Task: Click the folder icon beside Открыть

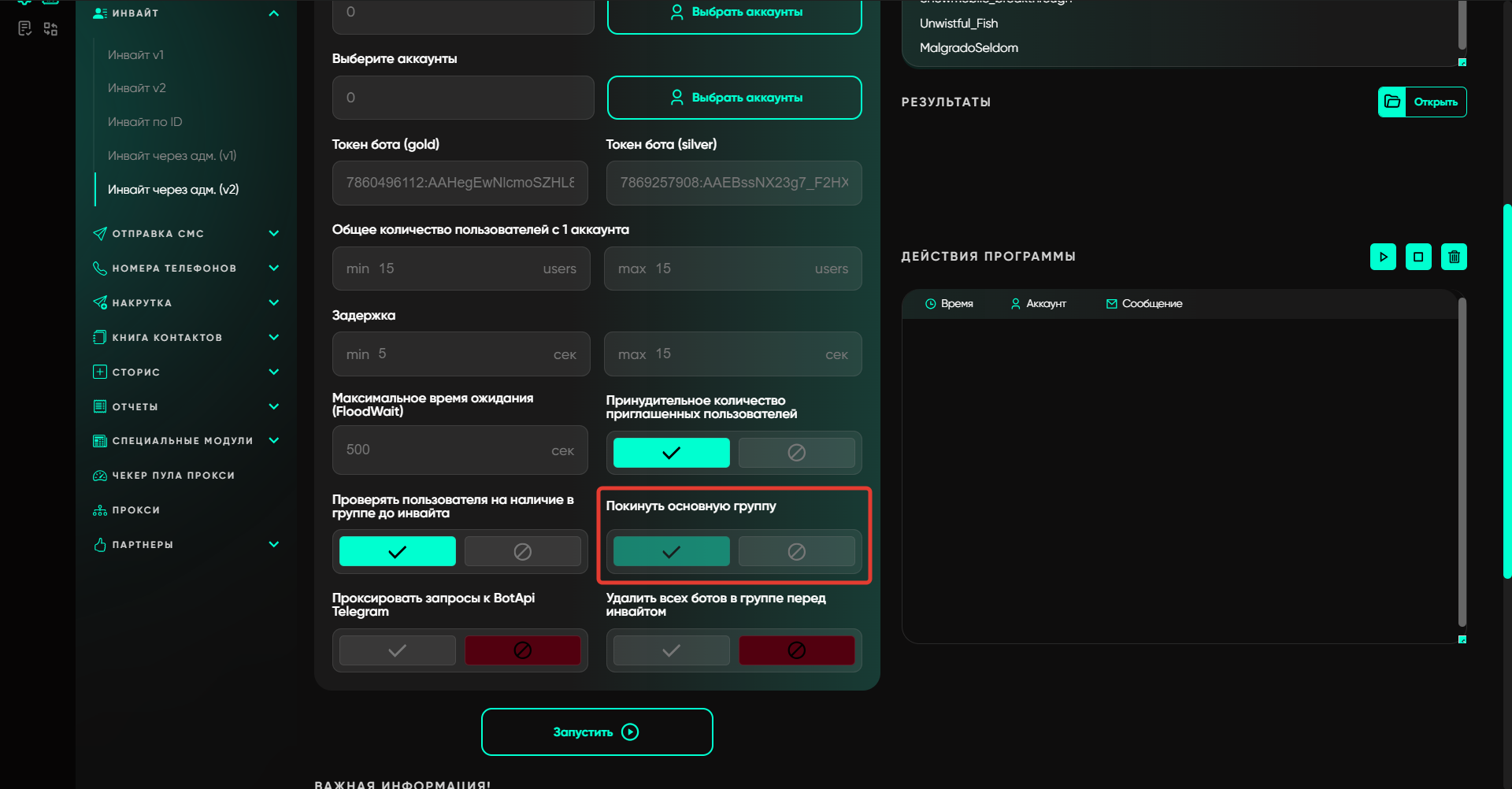Action: pyautogui.click(x=1392, y=102)
